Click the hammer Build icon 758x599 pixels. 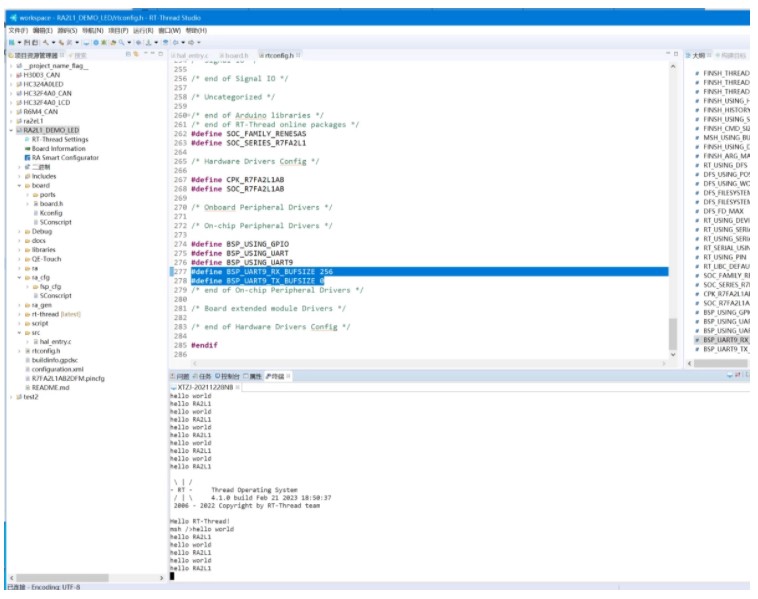[x=45, y=43]
